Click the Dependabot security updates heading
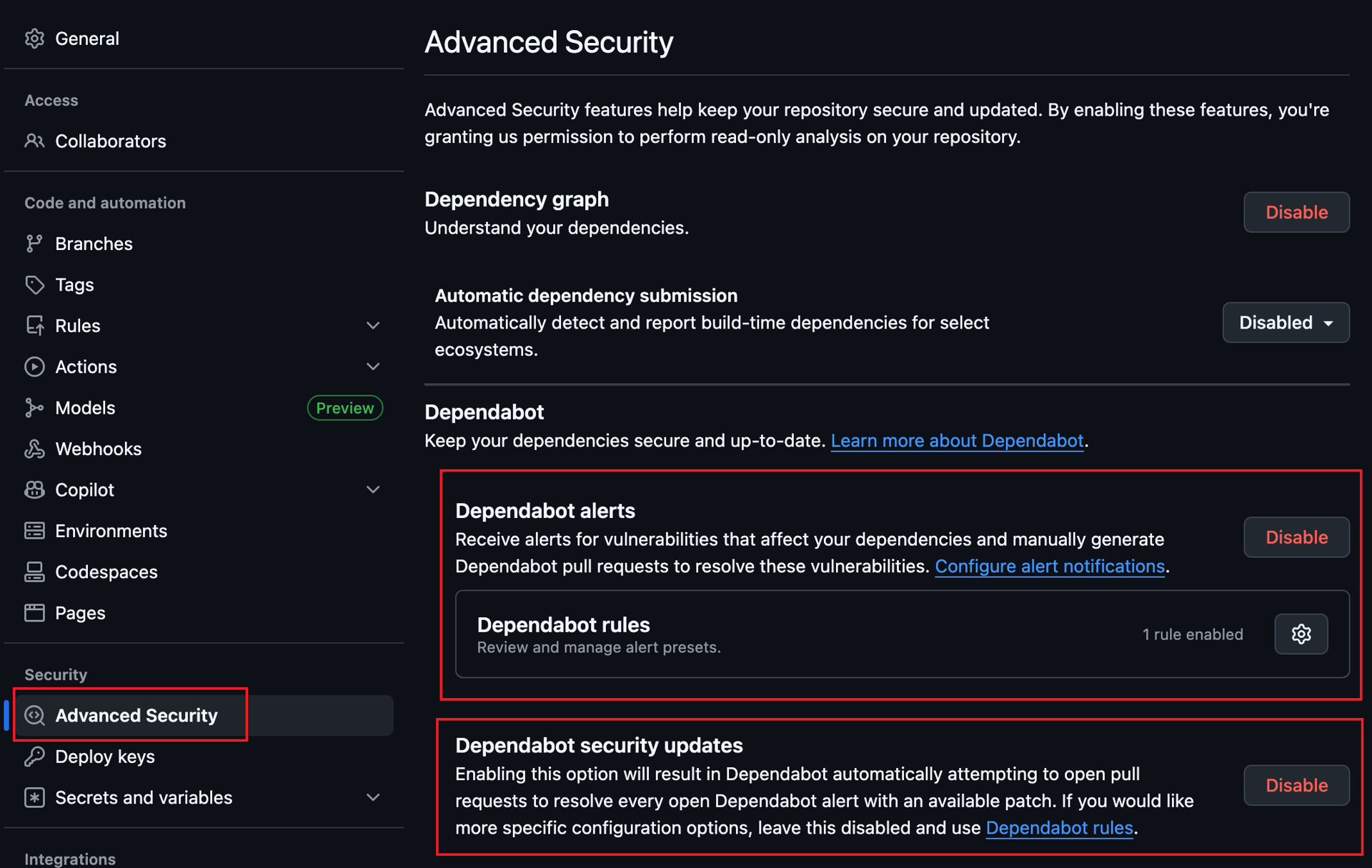Screen dimensions: 1372x868 tap(599, 745)
